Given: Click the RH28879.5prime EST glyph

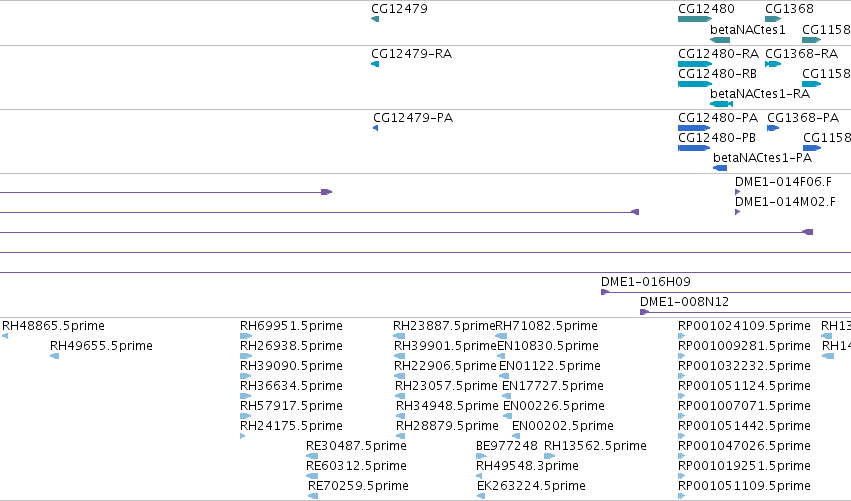Looking at the screenshot, I should (x=401, y=436).
